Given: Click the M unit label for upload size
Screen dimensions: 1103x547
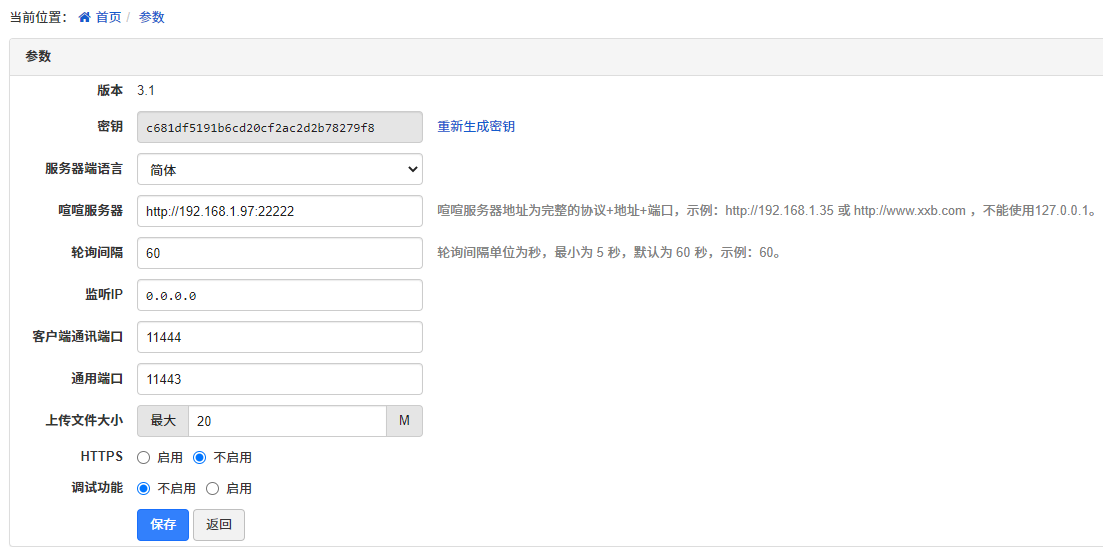Looking at the screenshot, I should click(x=404, y=421).
